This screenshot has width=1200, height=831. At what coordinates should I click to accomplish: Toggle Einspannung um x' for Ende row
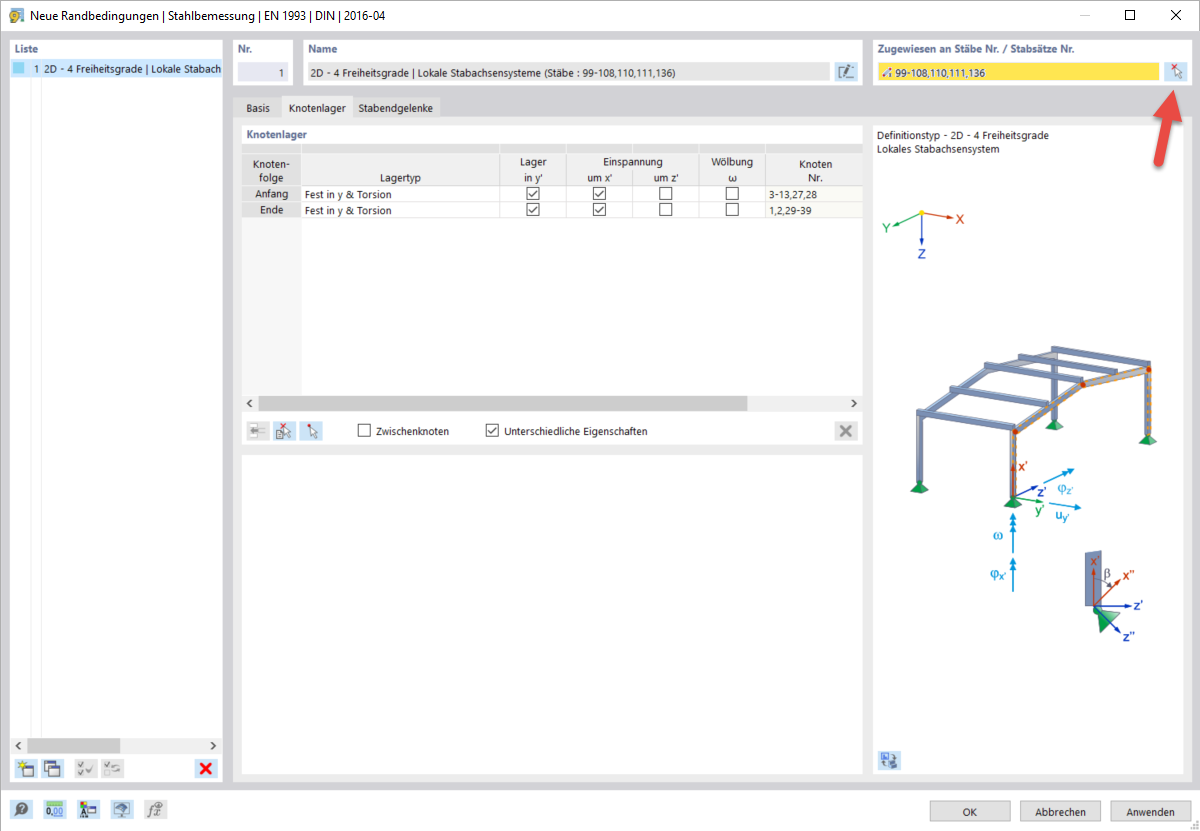[599, 210]
